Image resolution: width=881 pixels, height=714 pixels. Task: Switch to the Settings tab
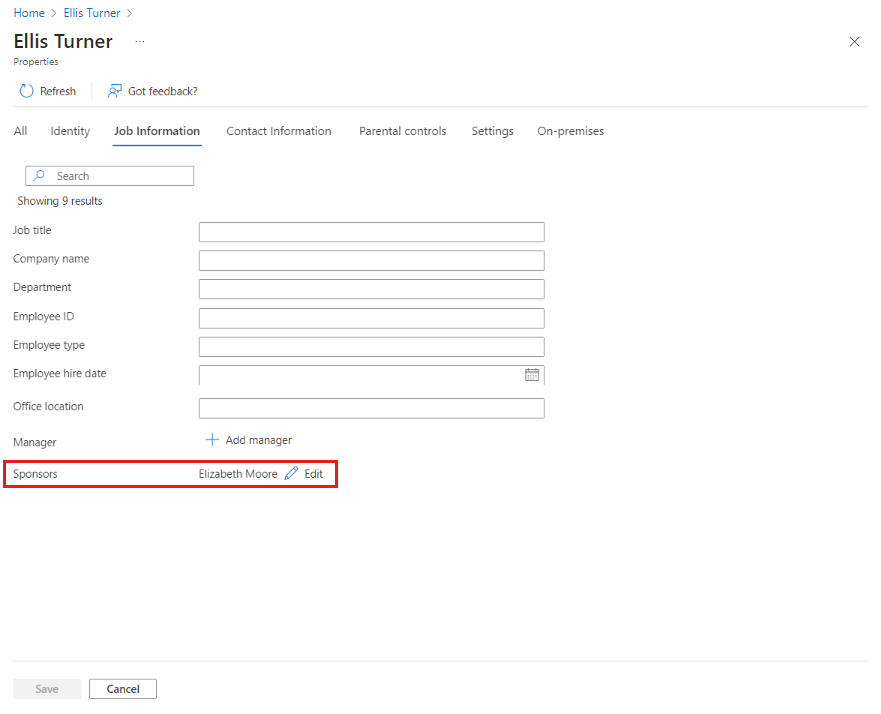coord(492,131)
